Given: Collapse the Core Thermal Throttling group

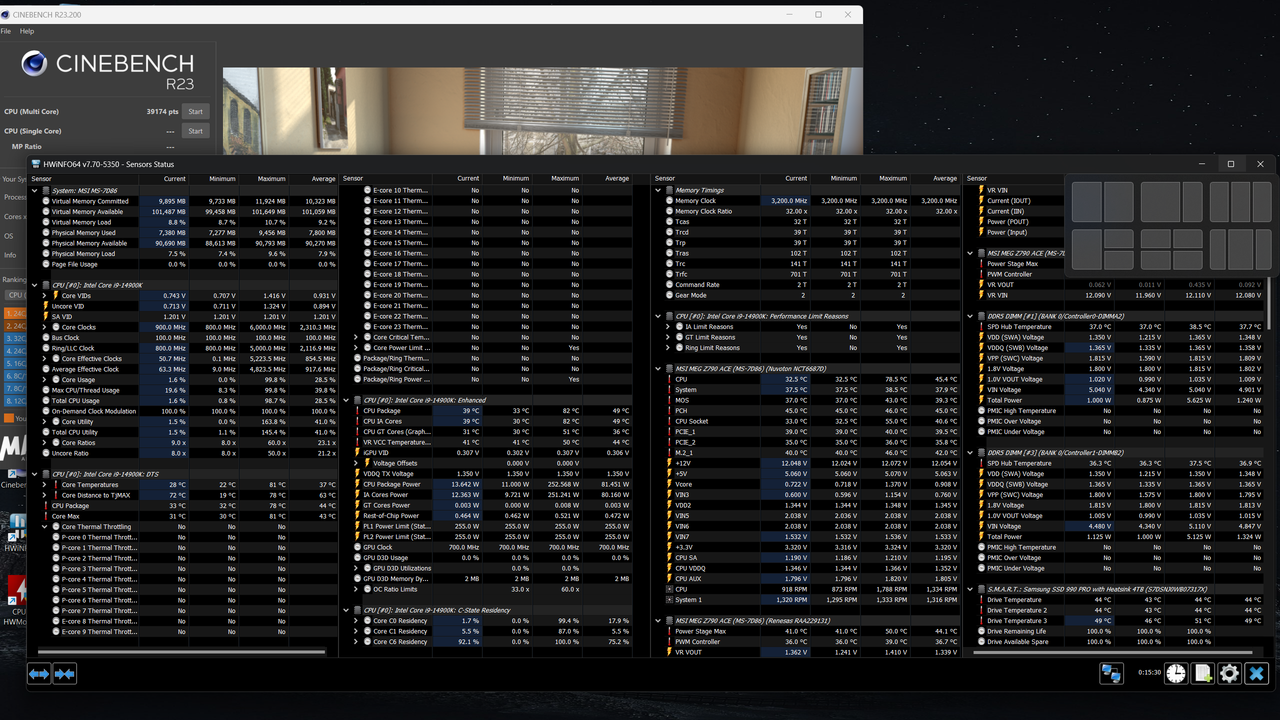Looking at the screenshot, I should [x=44, y=527].
